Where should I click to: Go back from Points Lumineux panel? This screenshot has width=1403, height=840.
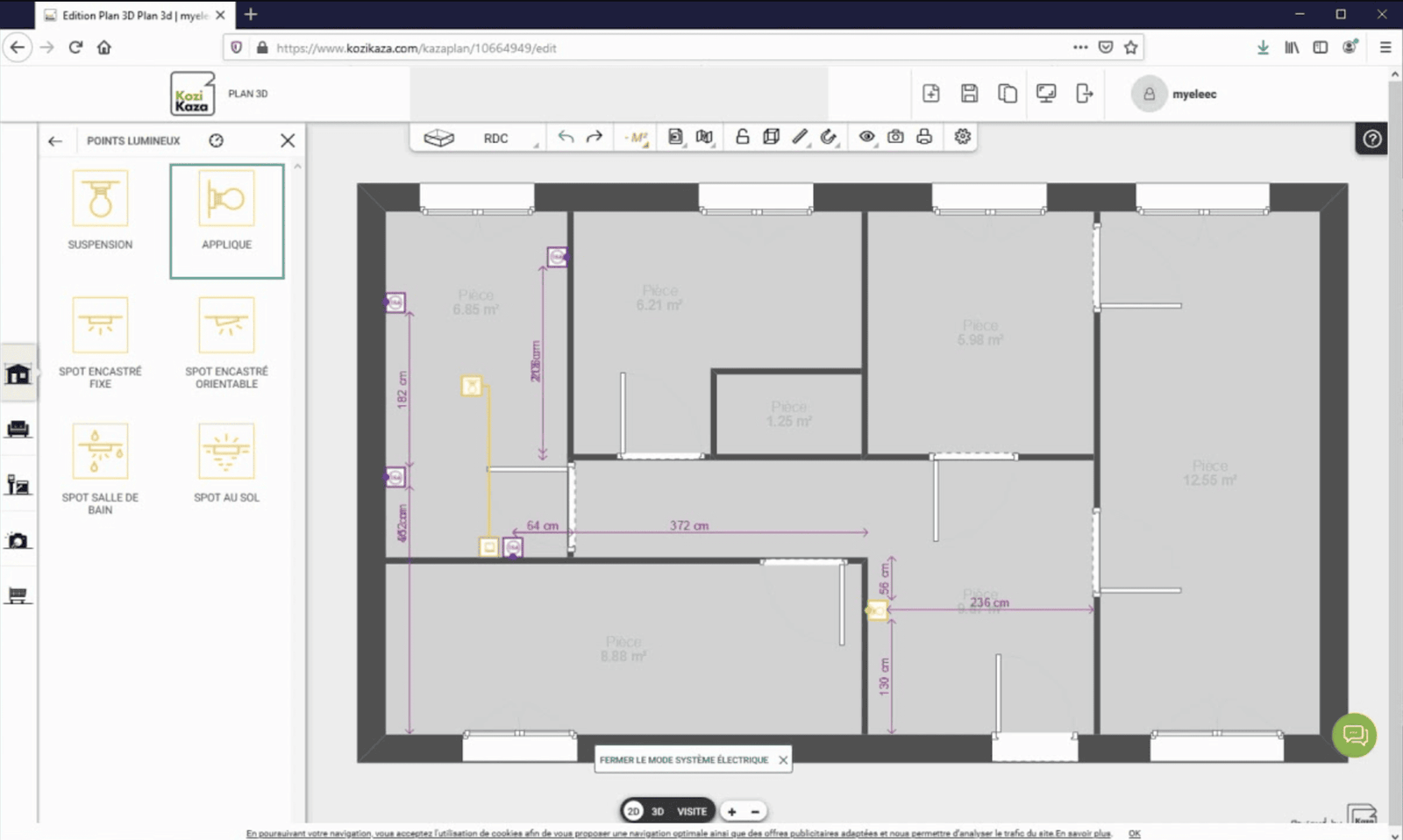[x=55, y=140]
